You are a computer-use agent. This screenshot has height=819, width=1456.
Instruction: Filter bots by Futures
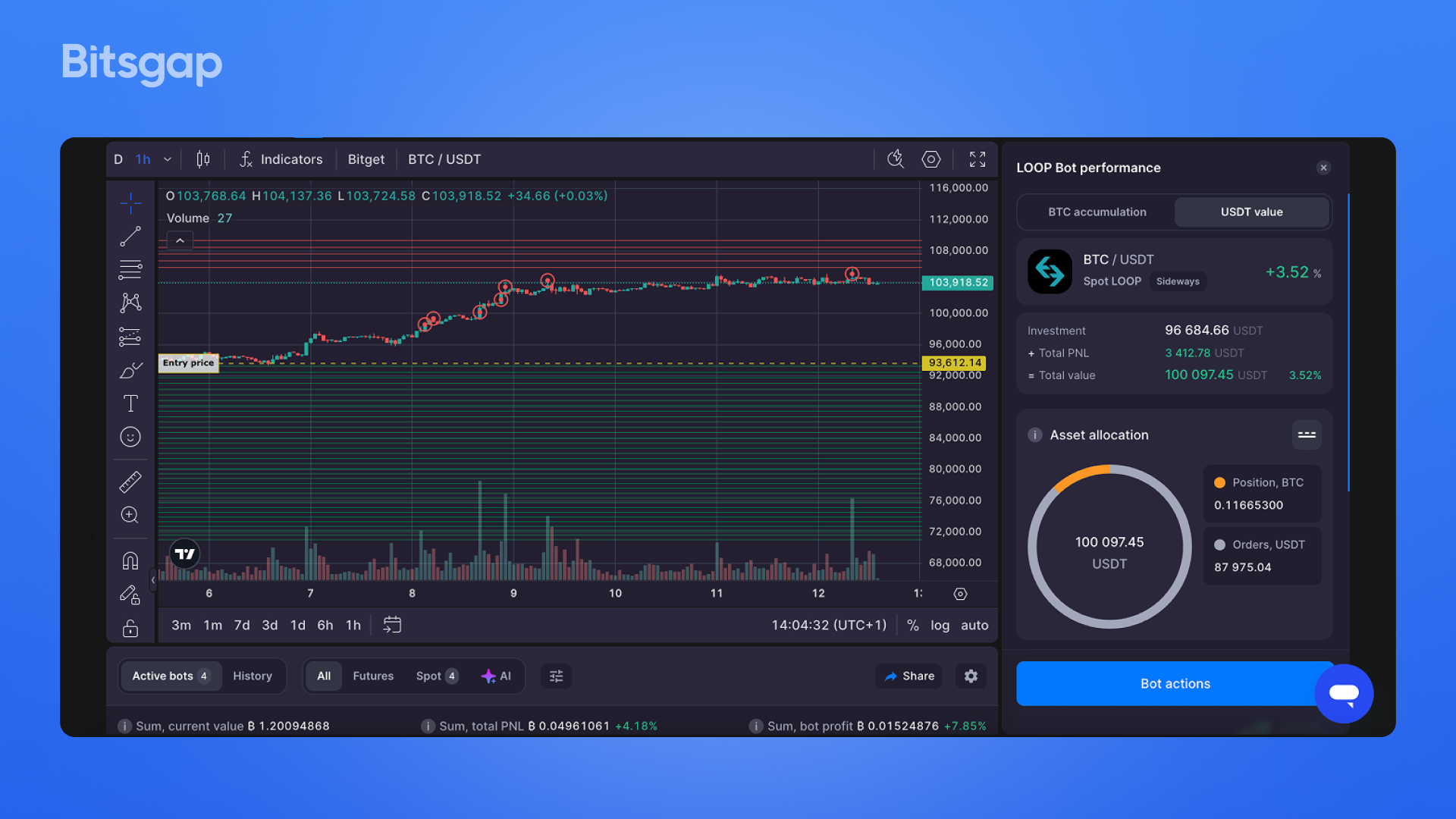pos(373,676)
